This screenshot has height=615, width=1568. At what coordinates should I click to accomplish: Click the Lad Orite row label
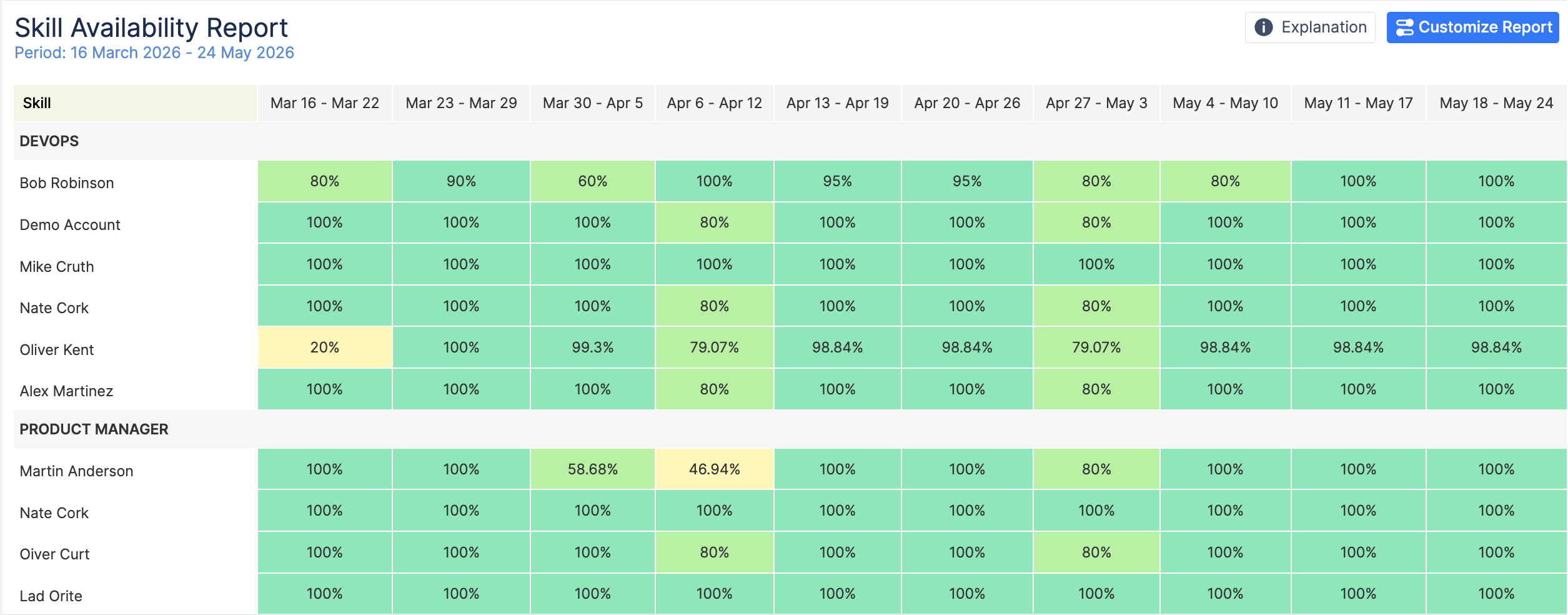coord(51,596)
